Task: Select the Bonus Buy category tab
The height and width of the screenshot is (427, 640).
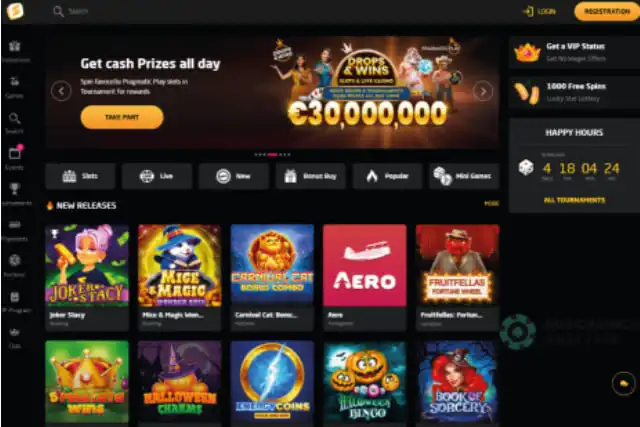Action: point(311,176)
